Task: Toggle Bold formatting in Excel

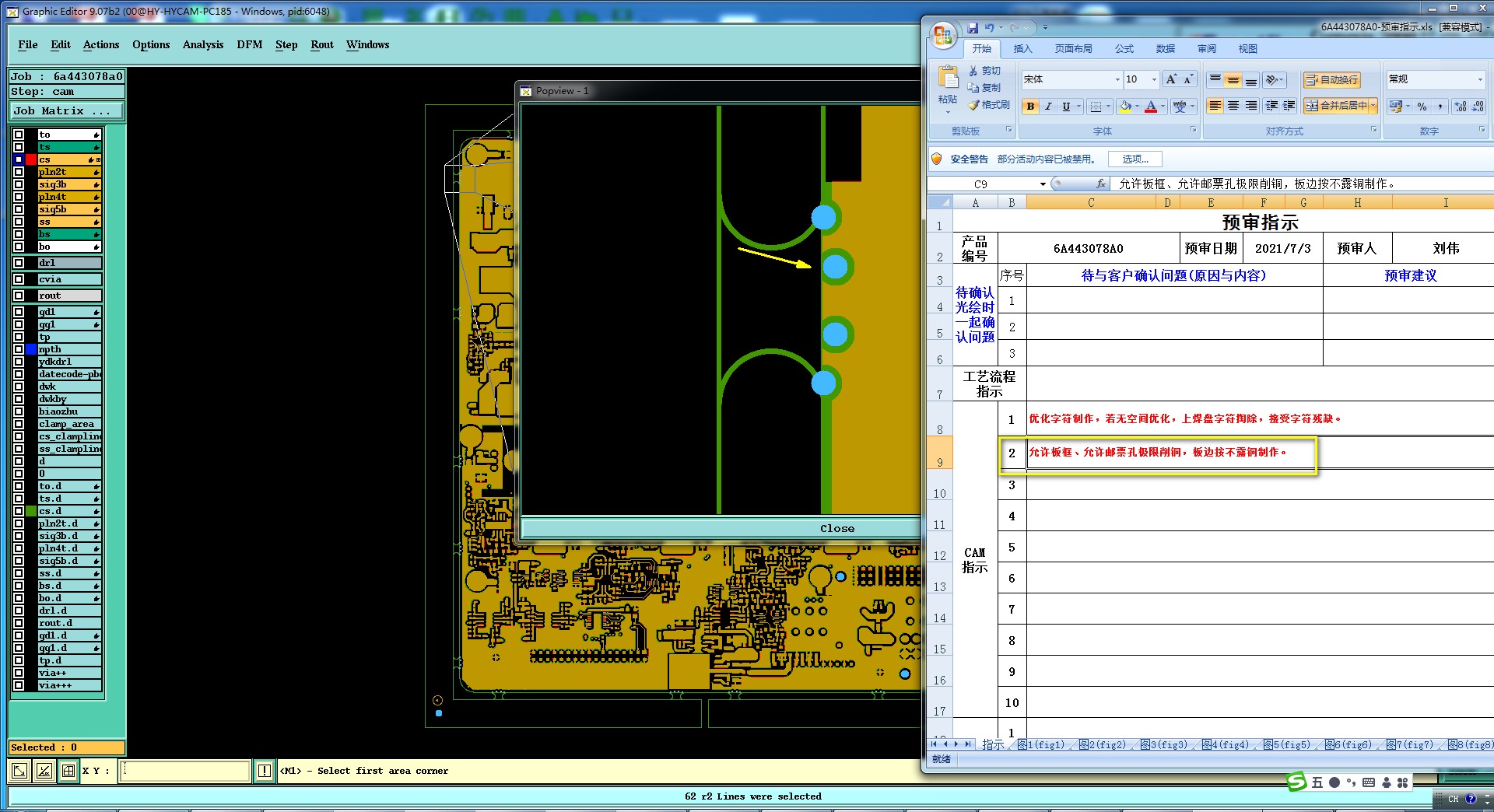Action: pyautogui.click(x=1030, y=107)
